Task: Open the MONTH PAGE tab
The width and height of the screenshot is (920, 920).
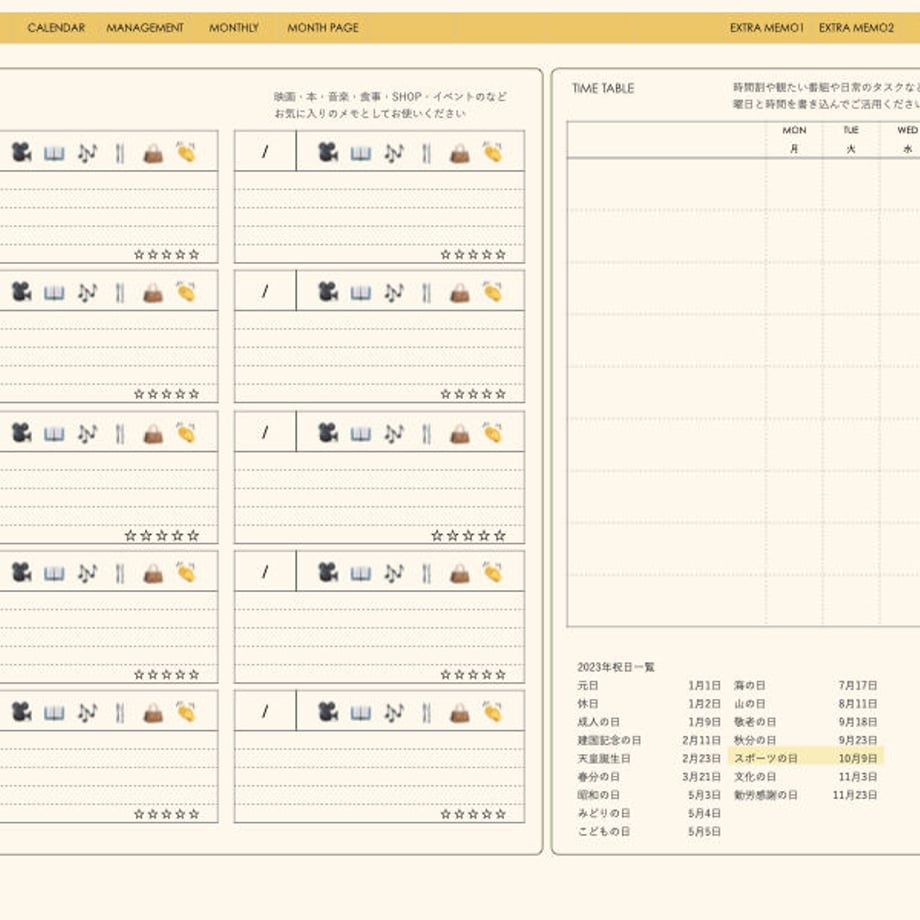Action: (323, 28)
